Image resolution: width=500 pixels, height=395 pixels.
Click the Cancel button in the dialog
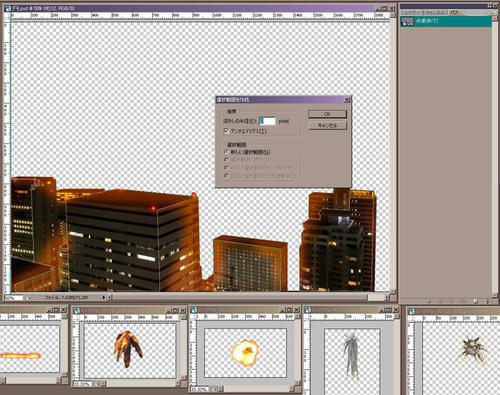pos(327,125)
